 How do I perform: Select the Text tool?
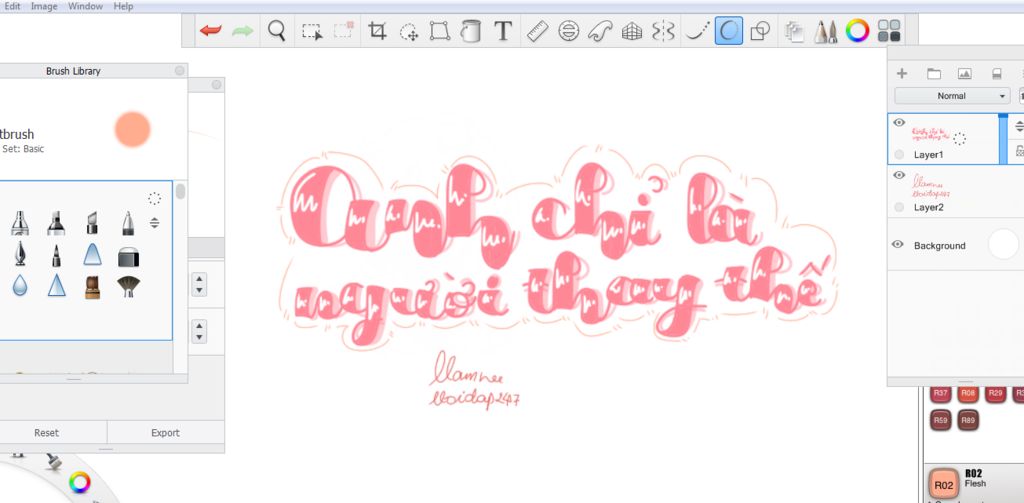[x=502, y=31]
